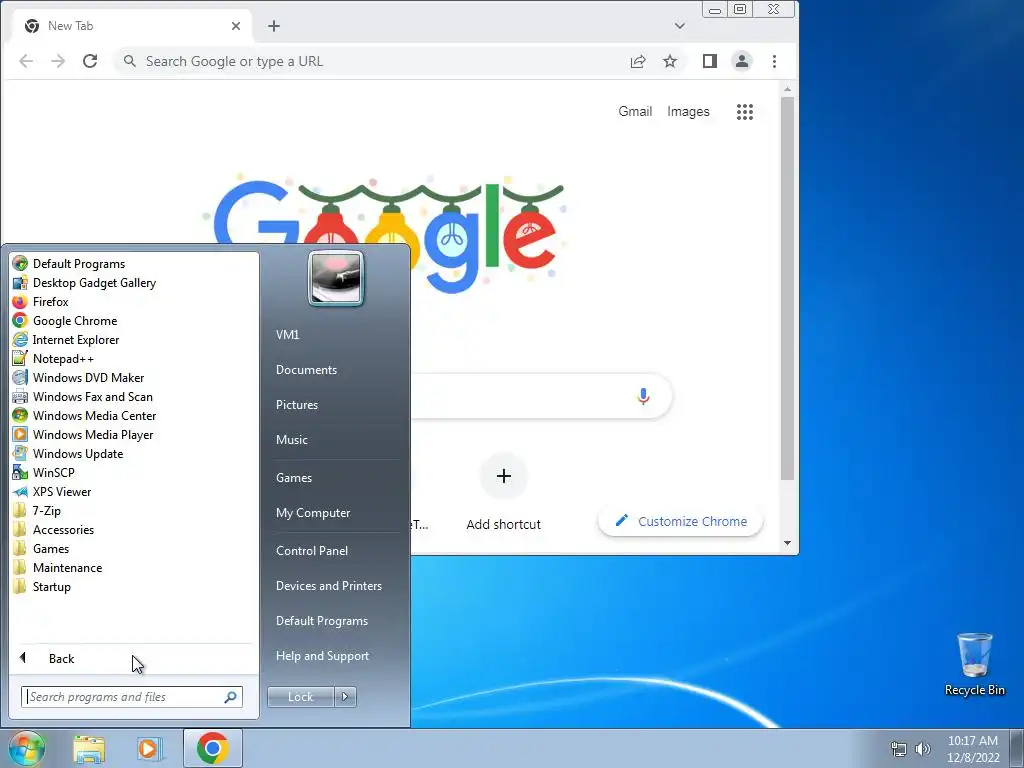Open Devices and Printers
Viewport: 1024px width, 768px height.
(328, 586)
